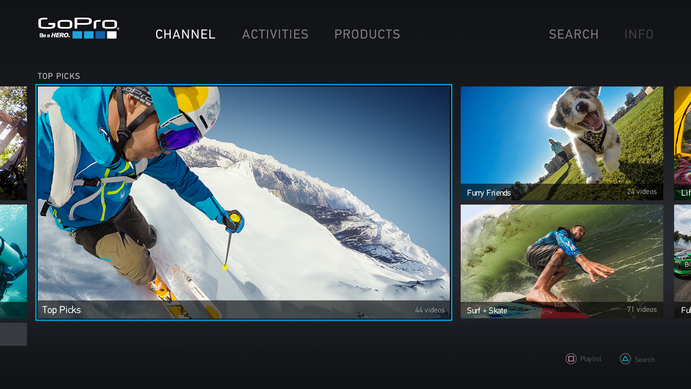Open the Surf + Skate playlist tile
691x389 pixels.
tap(562, 261)
